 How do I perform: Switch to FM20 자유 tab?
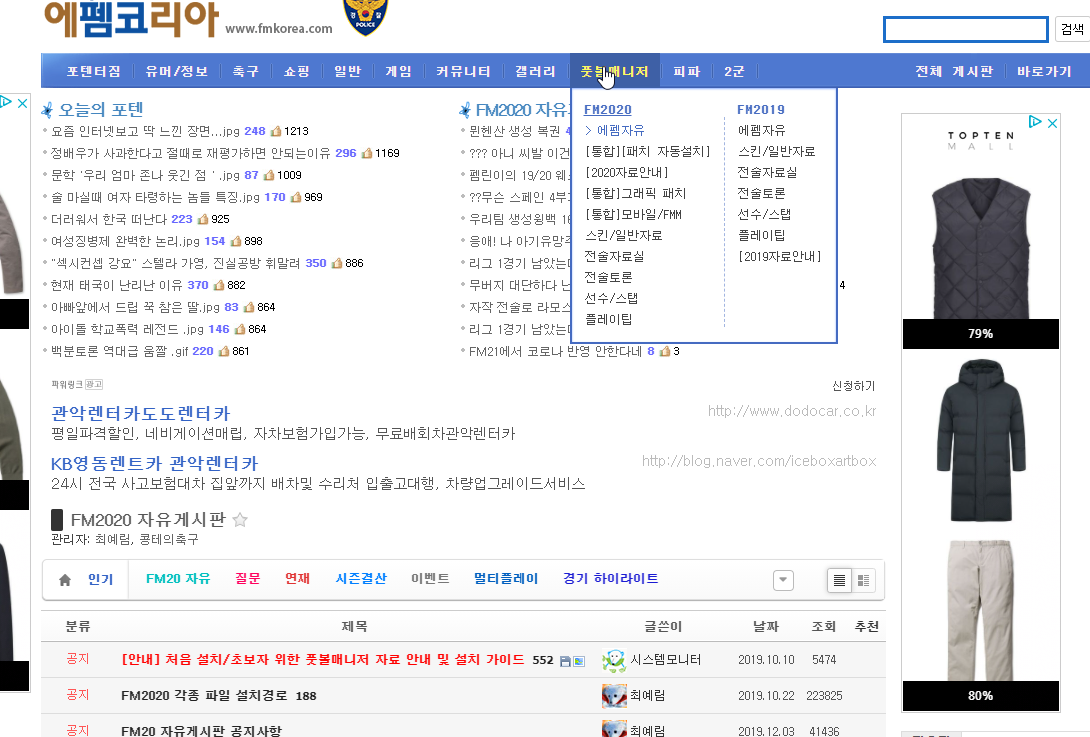click(x=178, y=578)
